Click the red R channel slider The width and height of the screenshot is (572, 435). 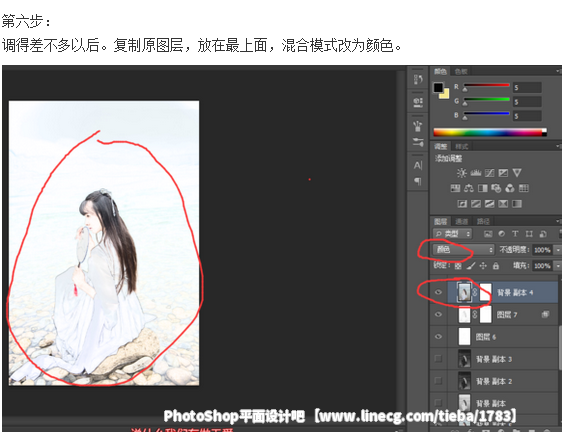tap(486, 85)
